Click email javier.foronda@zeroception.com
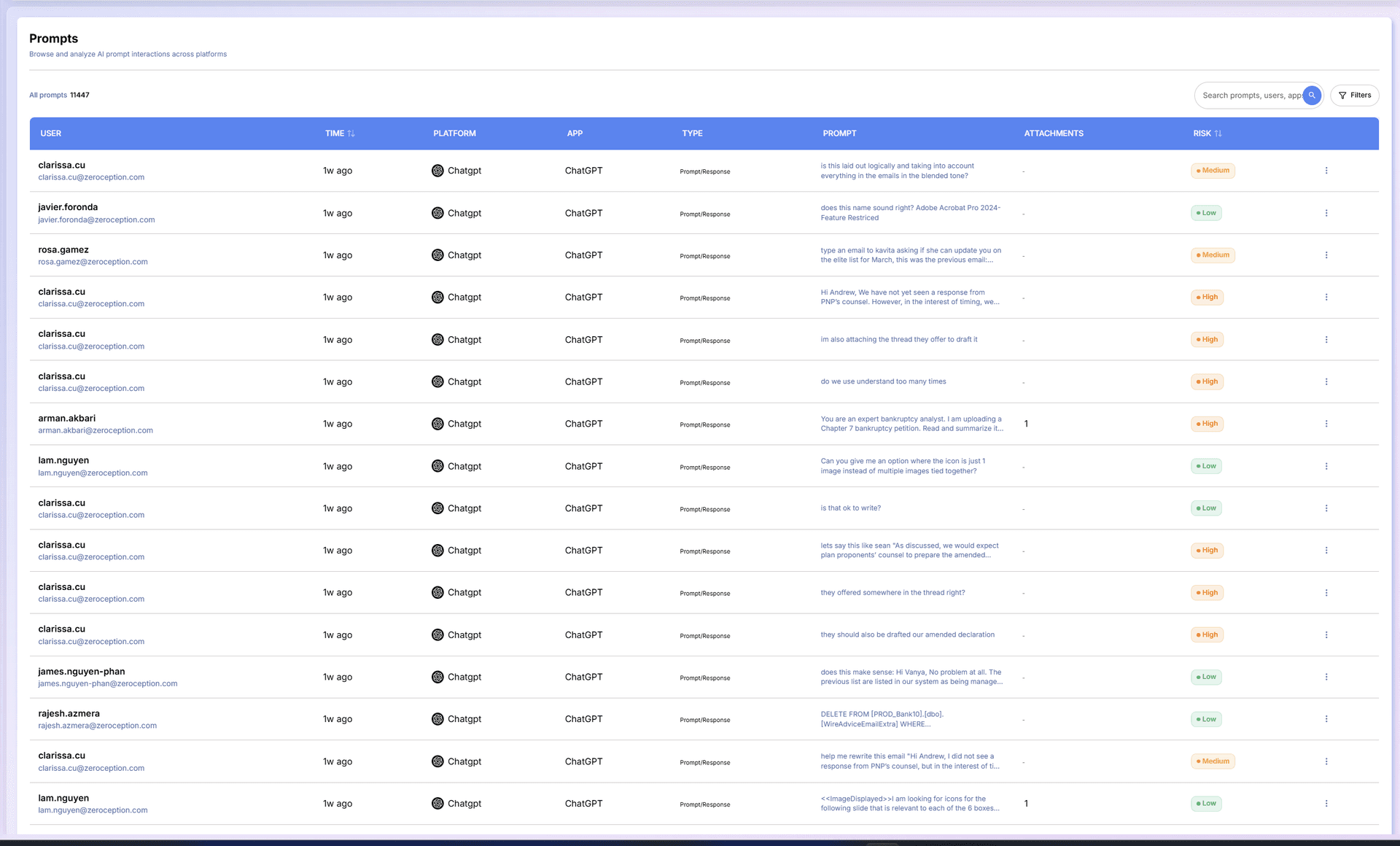Image resolution: width=1400 pixels, height=846 pixels. point(96,220)
